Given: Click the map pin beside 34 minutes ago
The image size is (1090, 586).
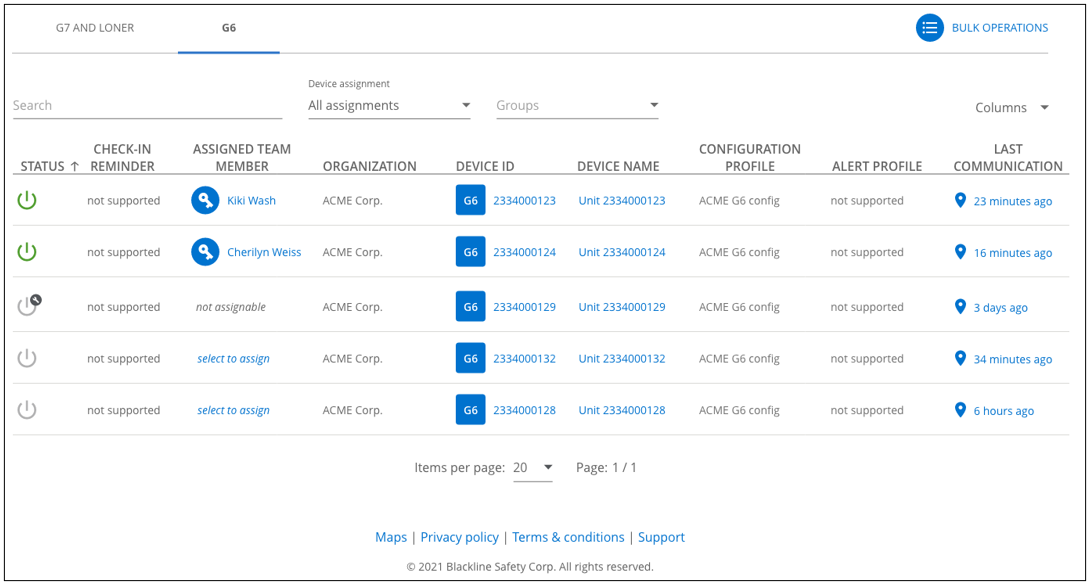Looking at the screenshot, I should pos(961,357).
